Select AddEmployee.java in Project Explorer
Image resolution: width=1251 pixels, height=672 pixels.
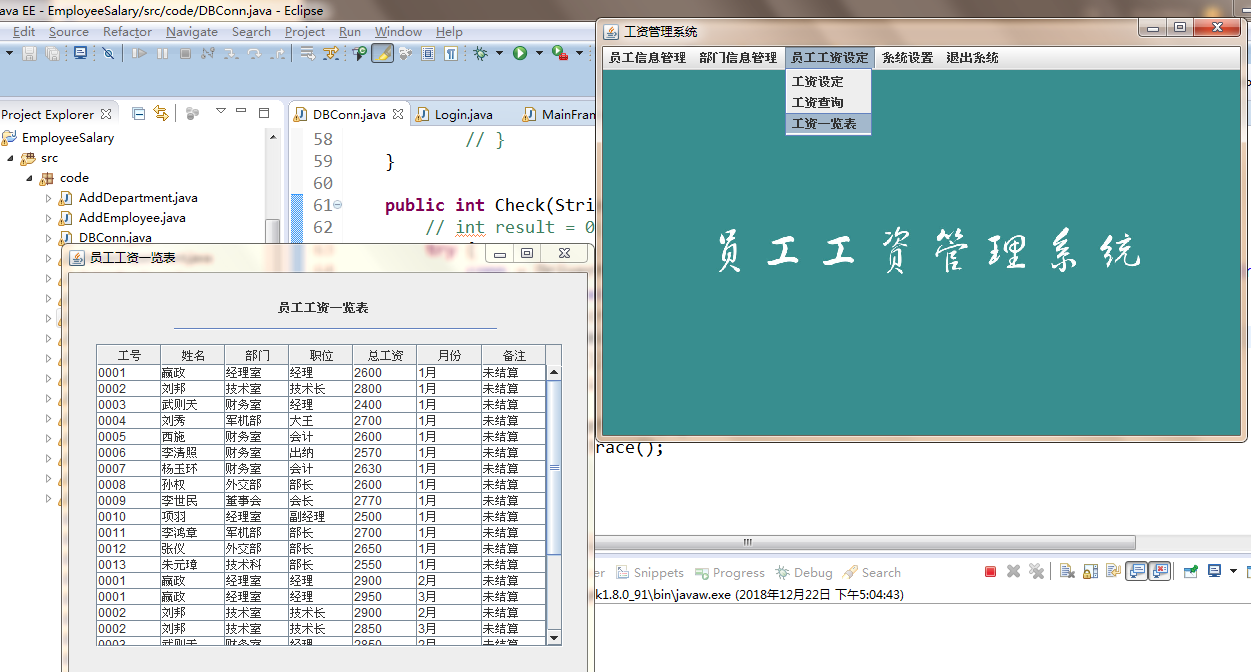point(132,218)
